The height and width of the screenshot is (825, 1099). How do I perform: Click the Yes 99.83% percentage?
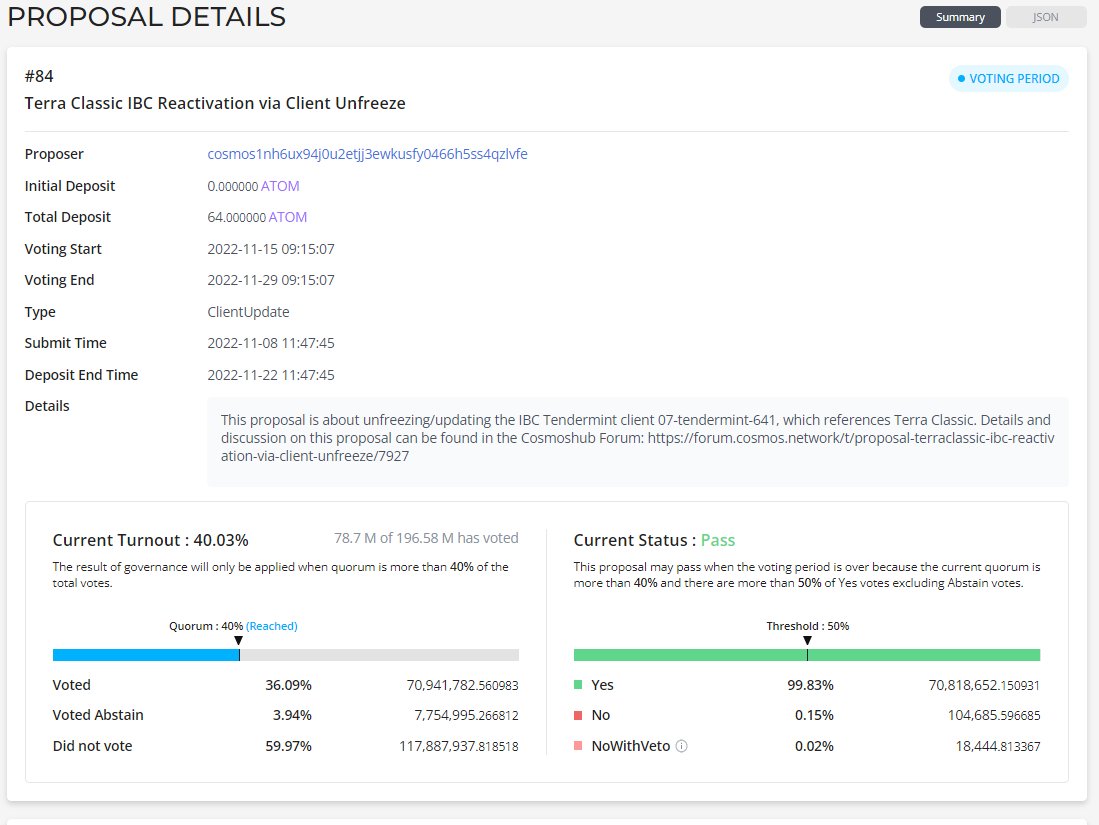(x=810, y=686)
